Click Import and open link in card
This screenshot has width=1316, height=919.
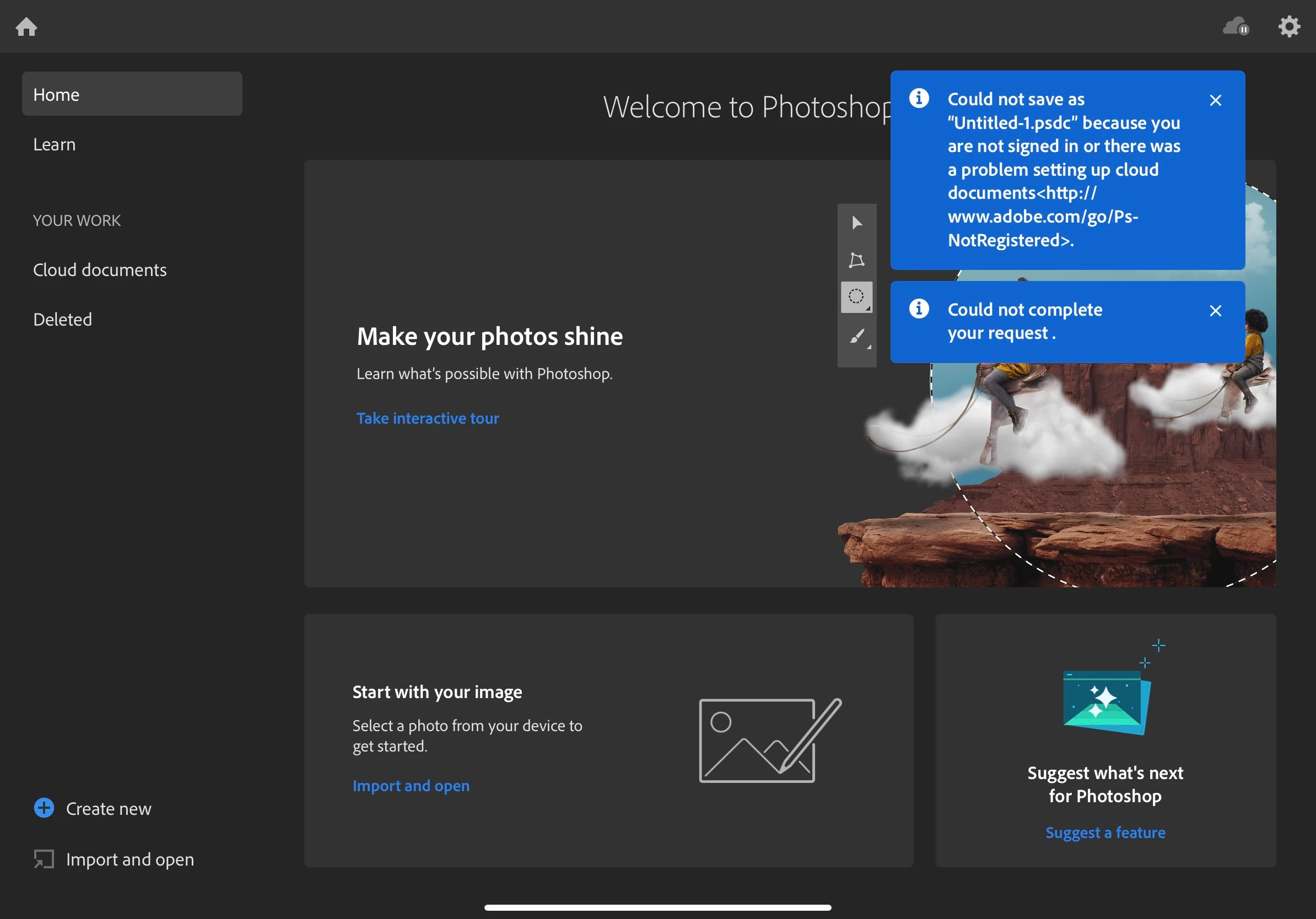pyautogui.click(x=411, y=786)
